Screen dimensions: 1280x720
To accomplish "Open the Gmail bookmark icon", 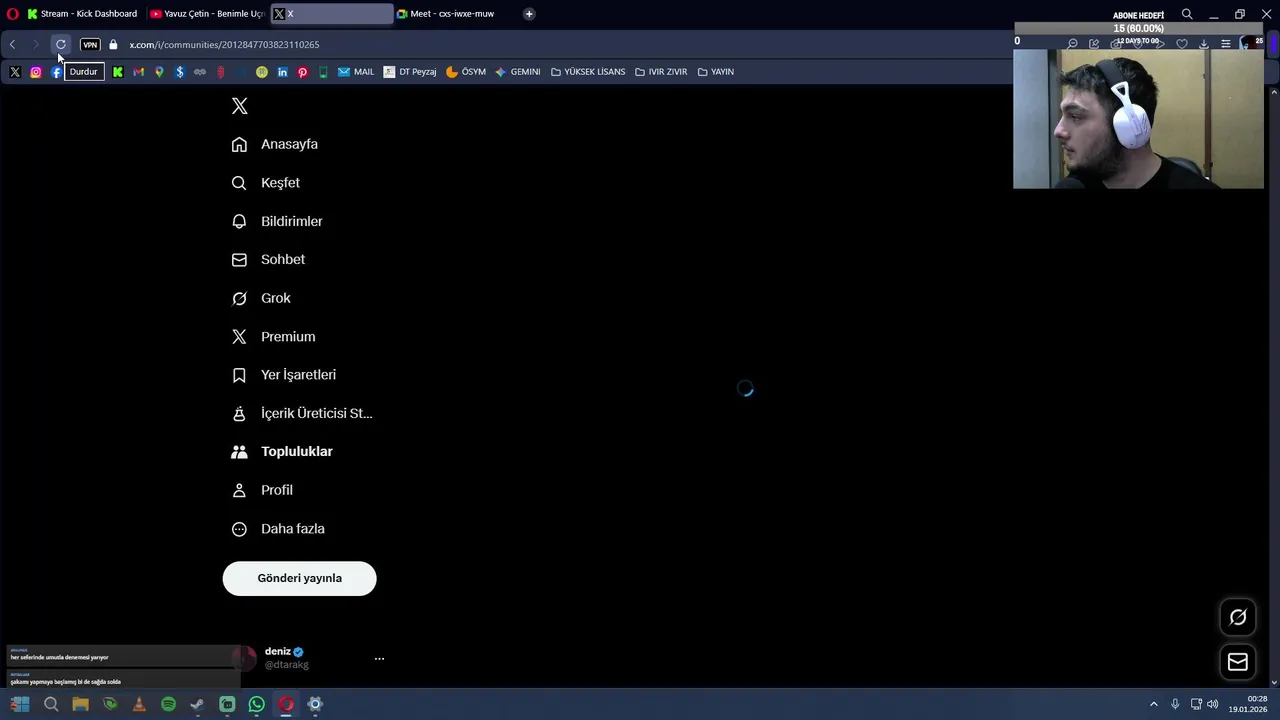I will tap(139, 72).
